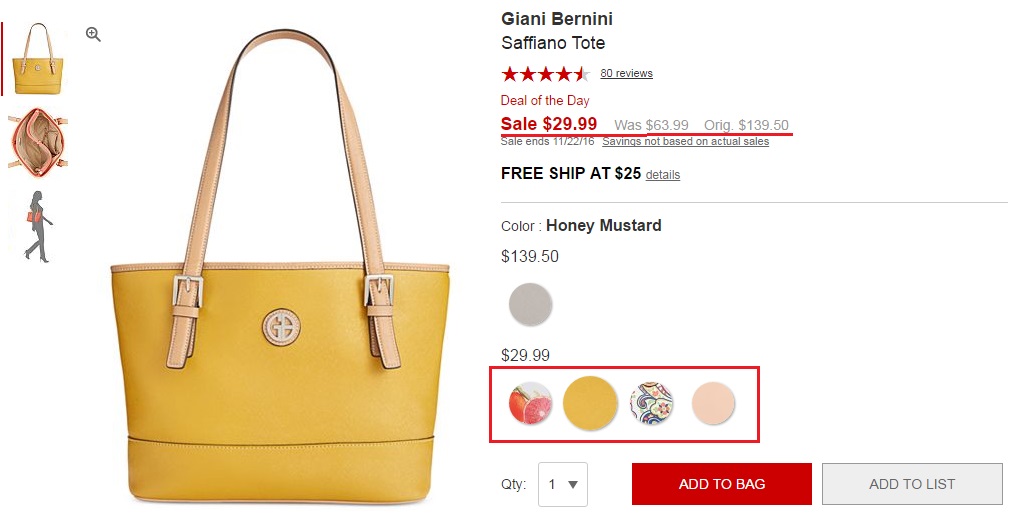The height and width of the screenshot is (514, 1012).
Task: Open the Qty quantity dropdown
Action: (x=562, y=484)
